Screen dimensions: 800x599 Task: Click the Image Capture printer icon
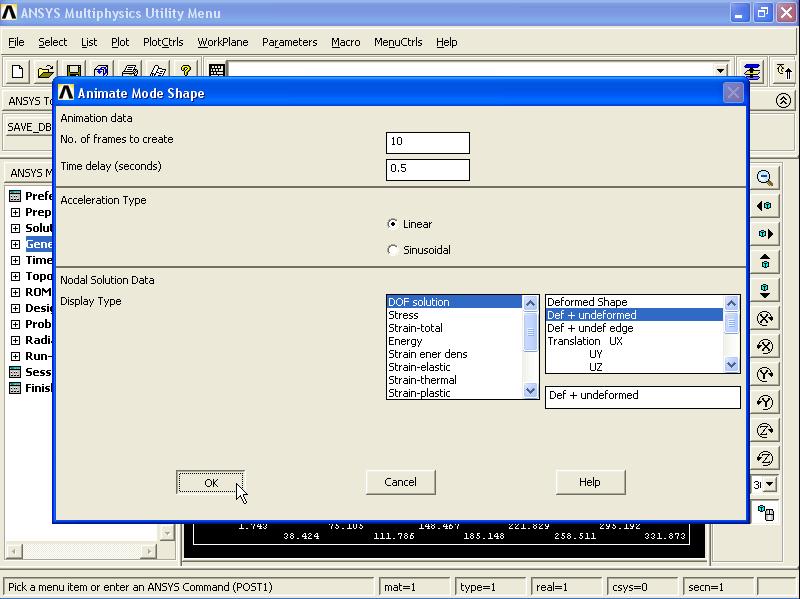click(130, 71)
